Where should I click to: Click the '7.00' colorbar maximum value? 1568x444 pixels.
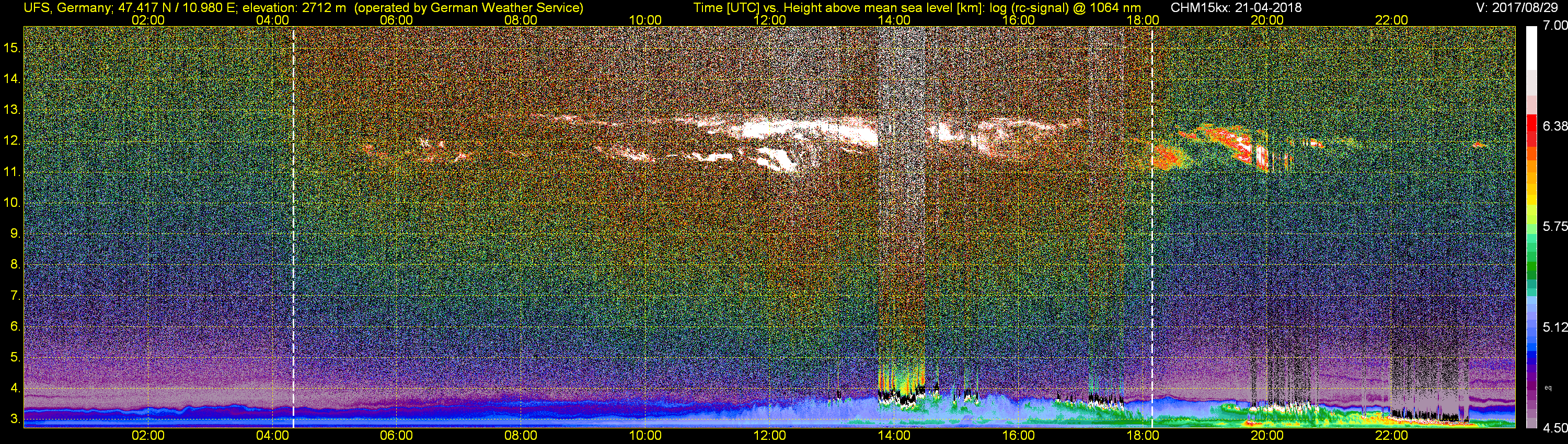pos(1555,26)
